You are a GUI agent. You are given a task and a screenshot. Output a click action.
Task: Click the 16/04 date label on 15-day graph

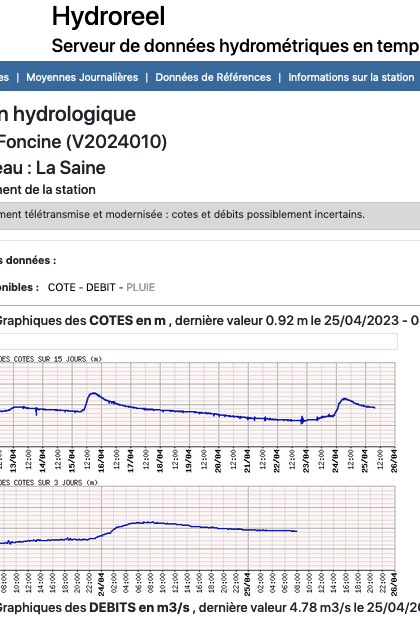coord(101,461)
